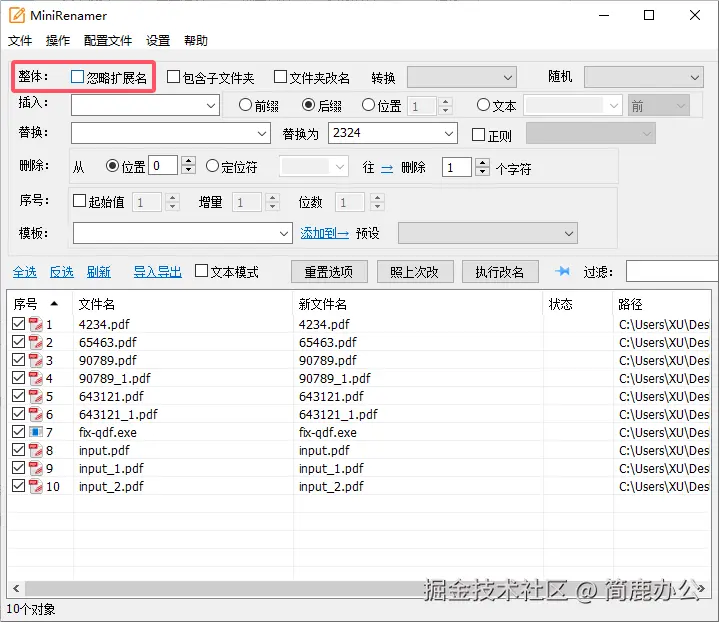Select the 文本 radio button
This screenshot has width=719, height=622.
point(483,105)
